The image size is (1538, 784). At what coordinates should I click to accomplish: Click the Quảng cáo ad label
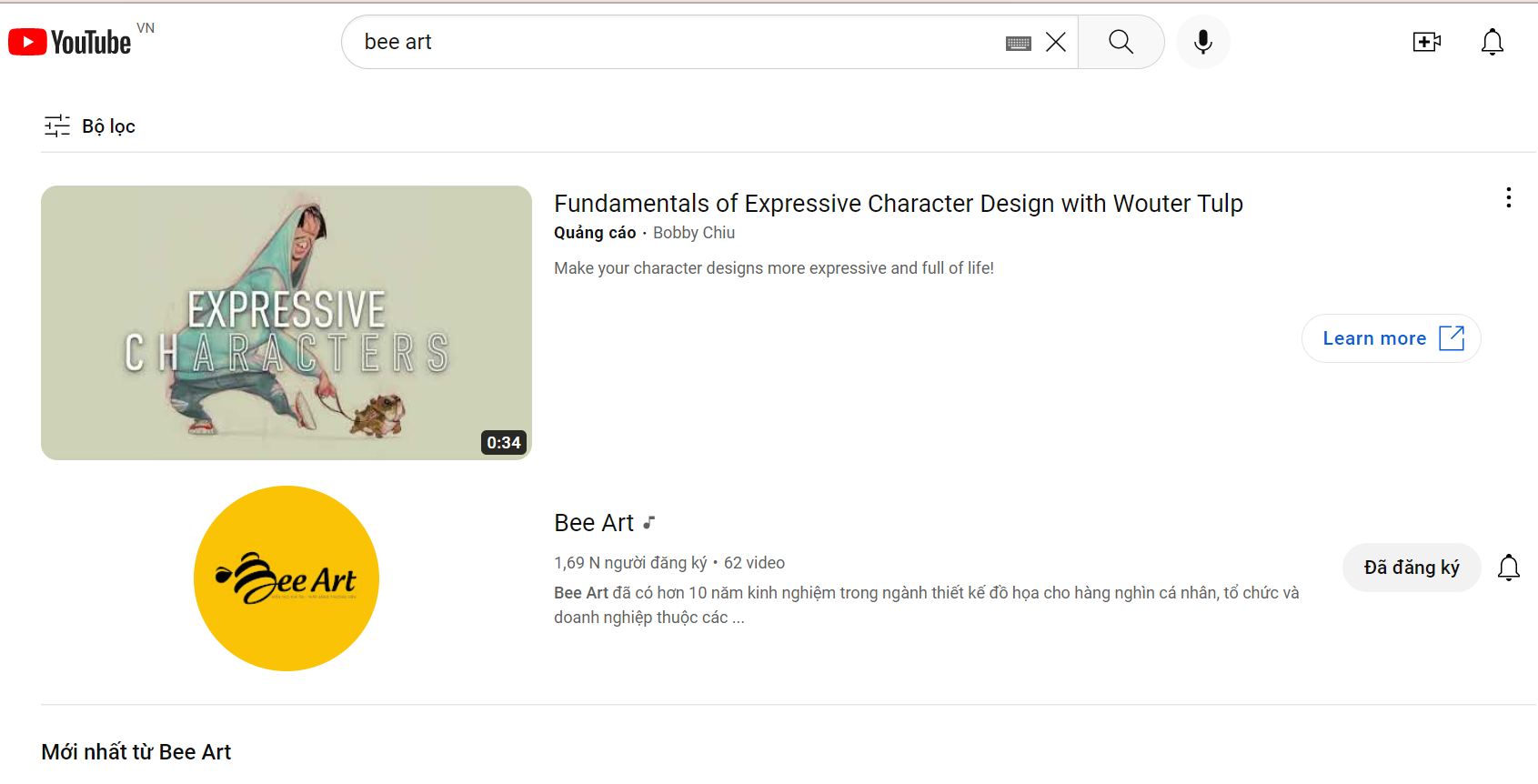pos(595,233)
